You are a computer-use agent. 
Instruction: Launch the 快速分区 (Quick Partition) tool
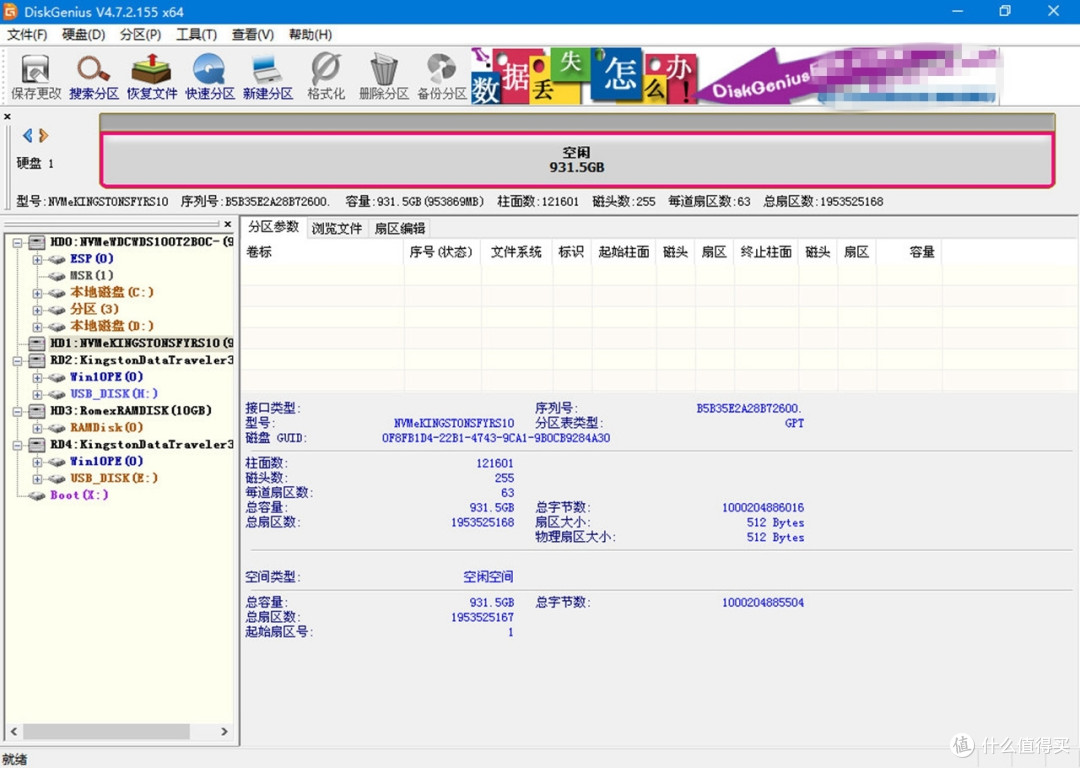click(x=209, y=75)
